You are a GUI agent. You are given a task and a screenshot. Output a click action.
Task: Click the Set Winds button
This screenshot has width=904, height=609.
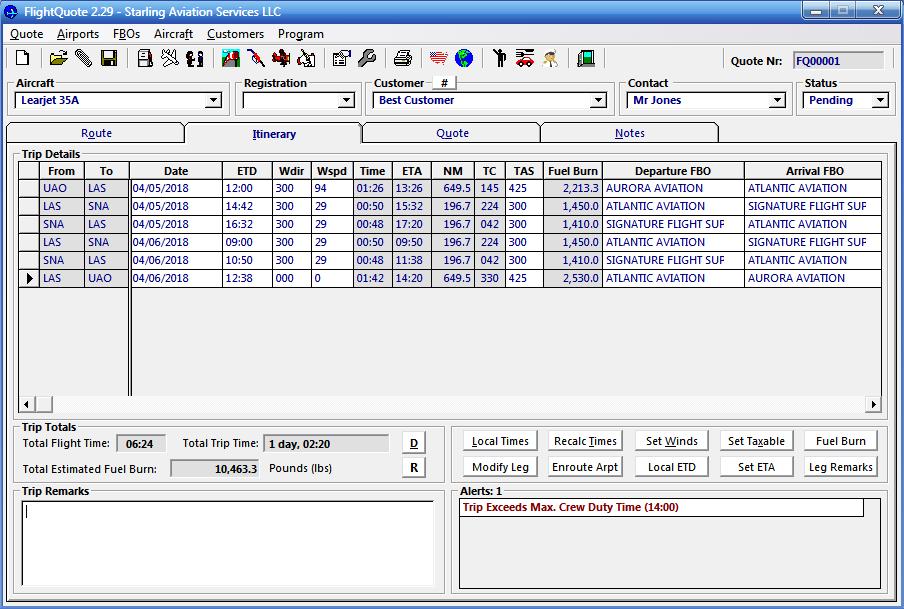tap(671, 441)
